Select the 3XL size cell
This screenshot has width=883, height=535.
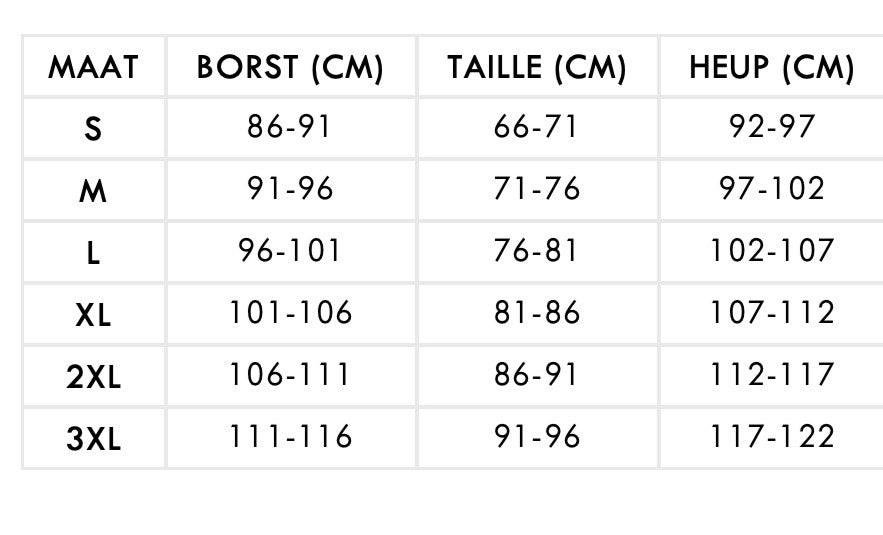coord(93,439)
